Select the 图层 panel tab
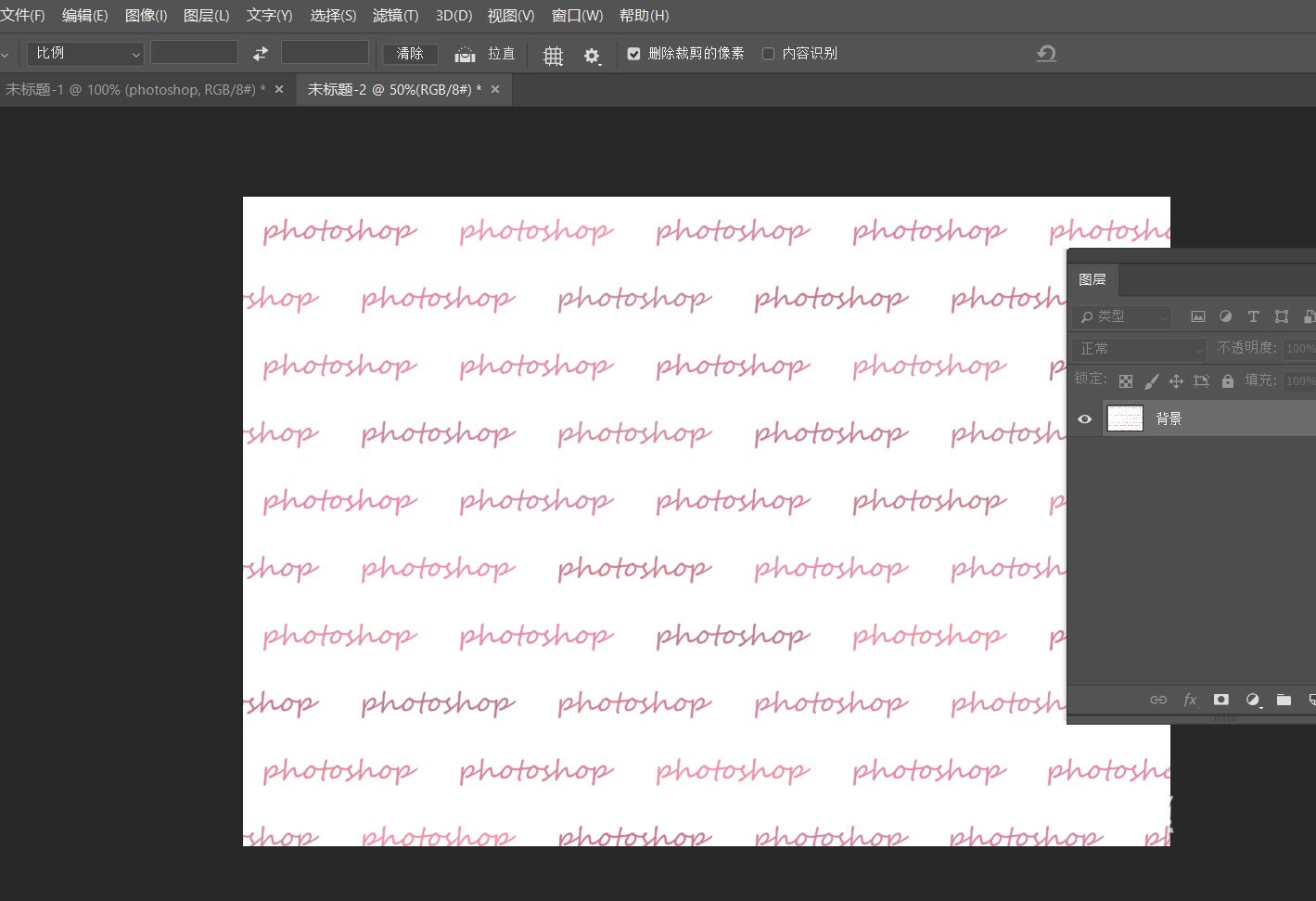The image size is (1316, 901). click(1092, 279)
